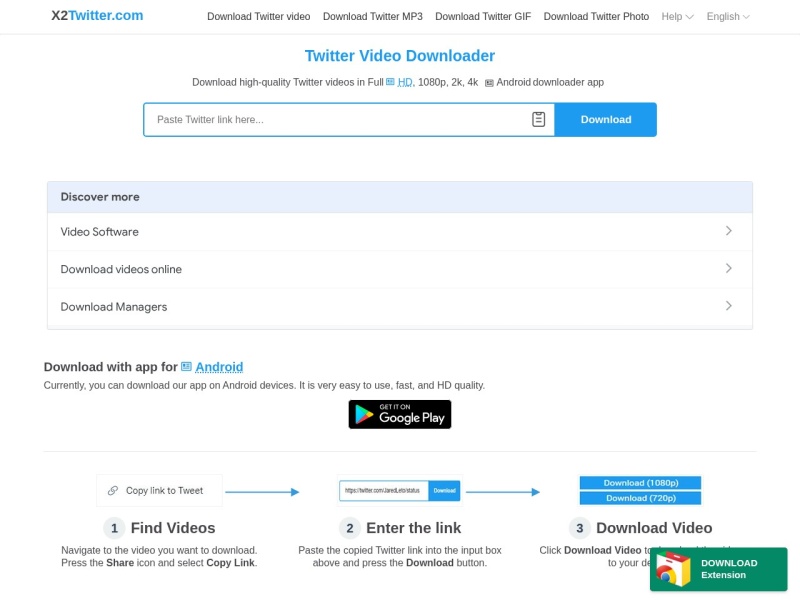Screen dimensions: 800x600
Task: Select the Twitter Video Downloader heading
Action: (399, 56)
